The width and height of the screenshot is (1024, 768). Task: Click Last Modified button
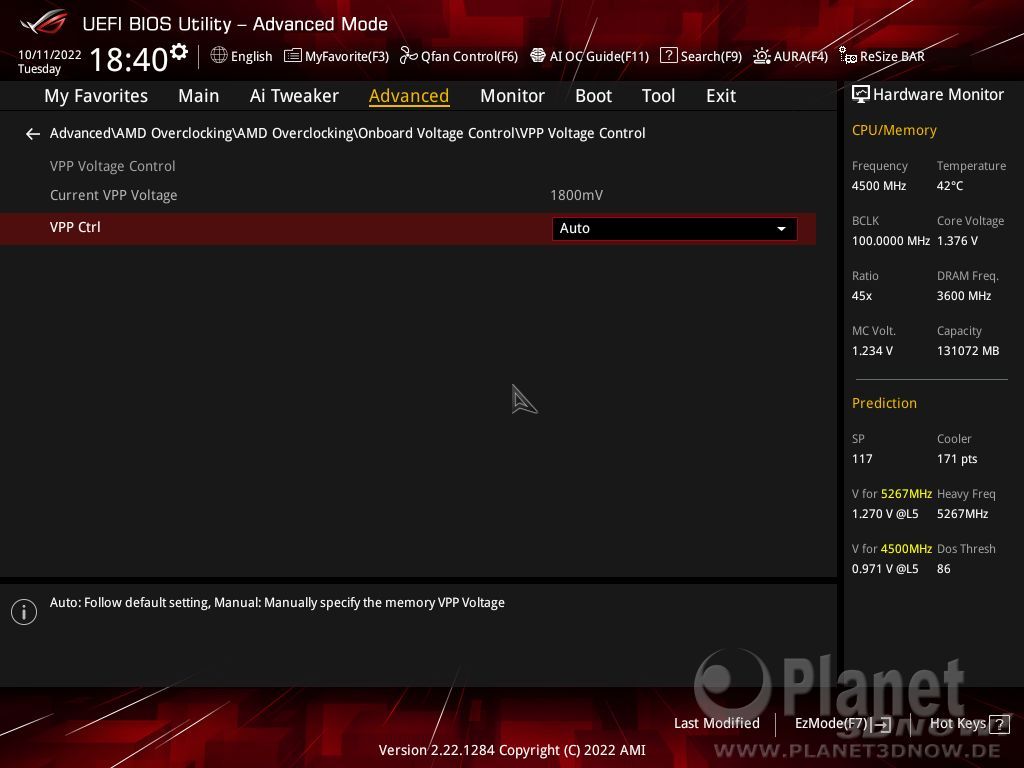(716, 723)
